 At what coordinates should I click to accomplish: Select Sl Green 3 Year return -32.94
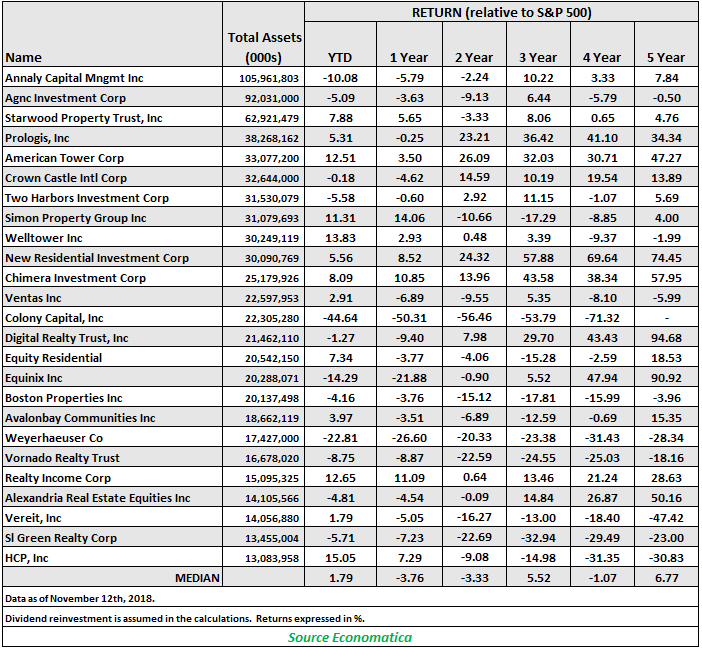coord(538,538)
